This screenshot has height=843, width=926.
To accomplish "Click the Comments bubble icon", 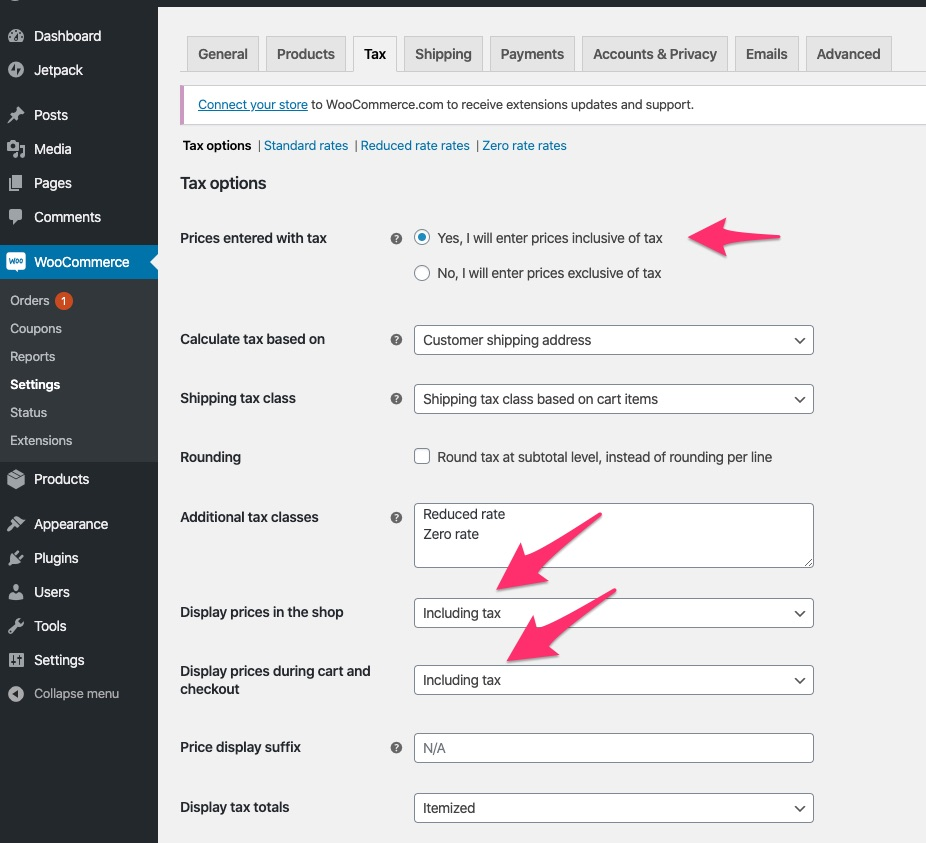I will 16,217.
